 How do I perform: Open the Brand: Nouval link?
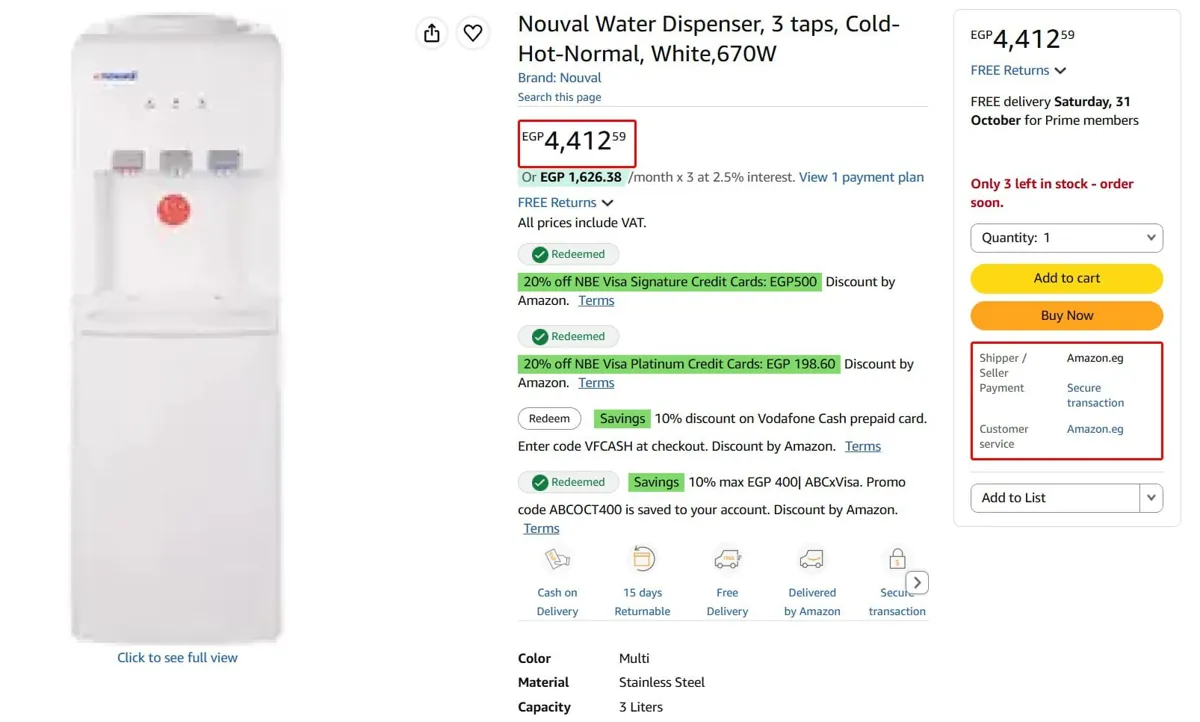coord(559,77)
